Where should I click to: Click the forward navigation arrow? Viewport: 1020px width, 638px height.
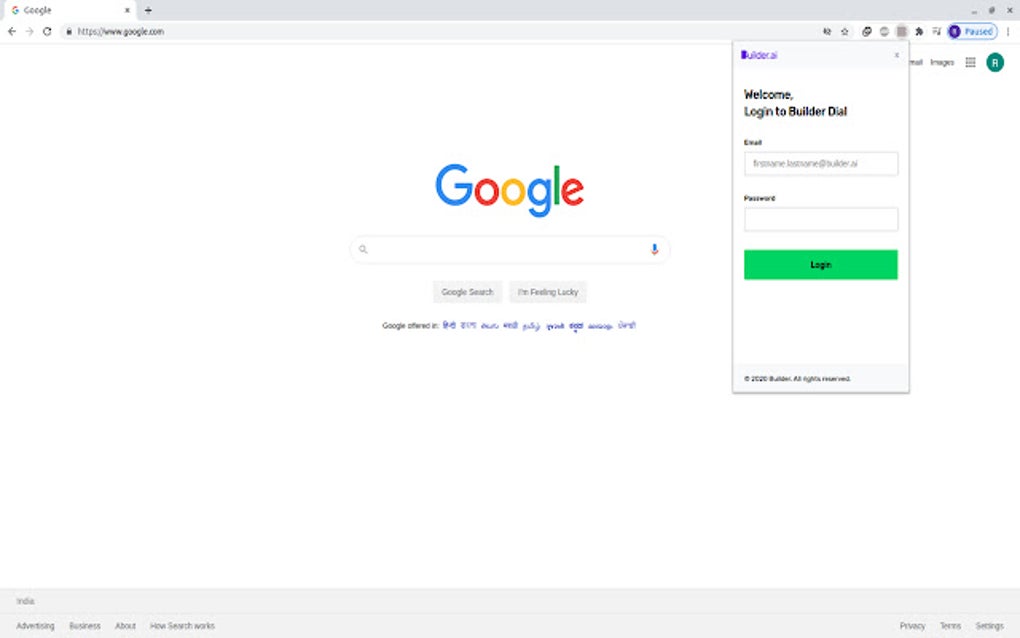29,31
